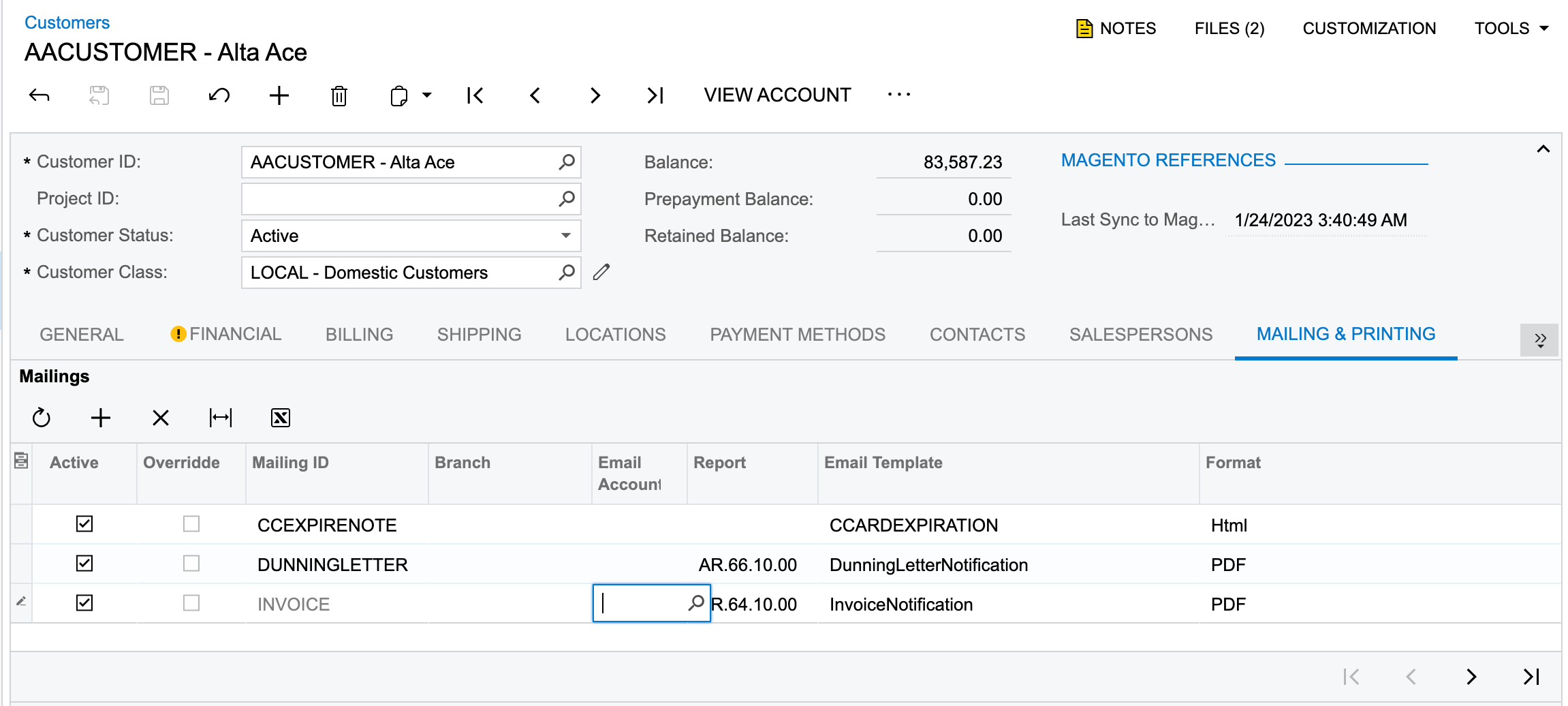Expand the TOOLS dropdown menu
This screenshot has height=706, width=1568.
tap(1511, 29)
